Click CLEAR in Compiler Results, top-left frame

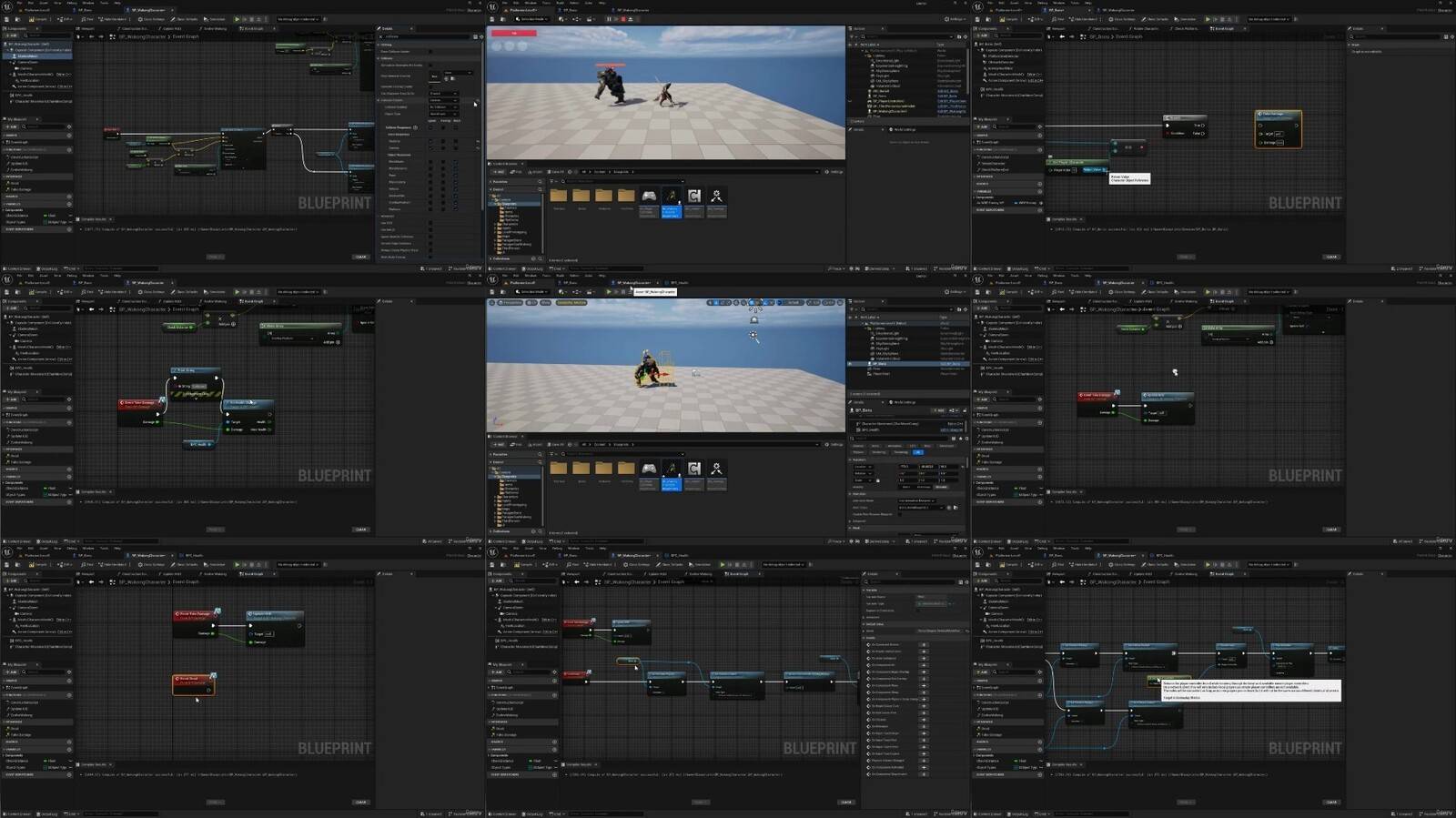coord(360,257)
